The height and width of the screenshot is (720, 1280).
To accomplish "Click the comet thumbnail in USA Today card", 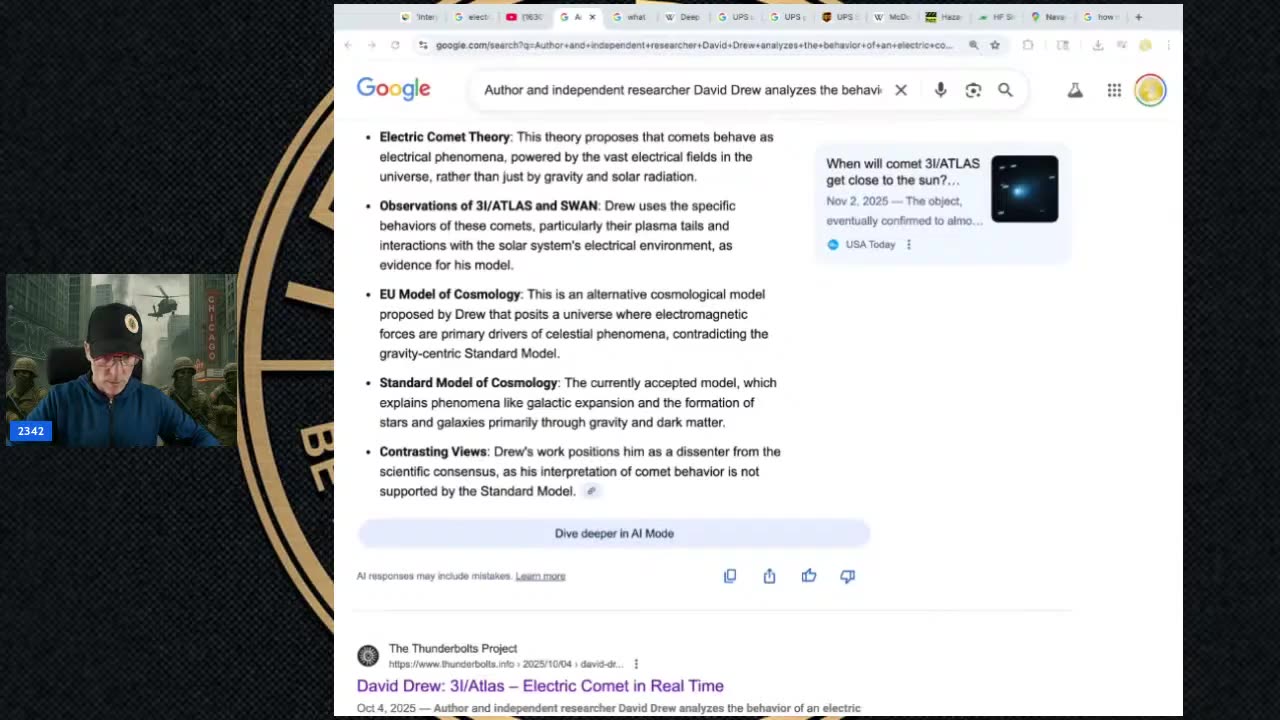I will point(1024,189).
